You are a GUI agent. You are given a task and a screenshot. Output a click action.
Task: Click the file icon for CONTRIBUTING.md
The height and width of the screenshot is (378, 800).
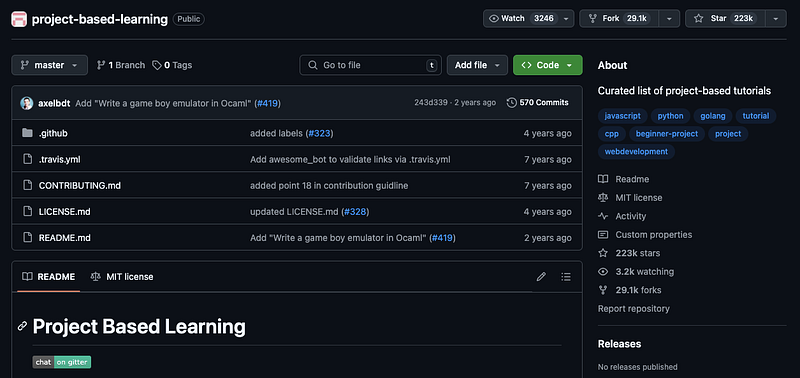(x=28, y=185)
